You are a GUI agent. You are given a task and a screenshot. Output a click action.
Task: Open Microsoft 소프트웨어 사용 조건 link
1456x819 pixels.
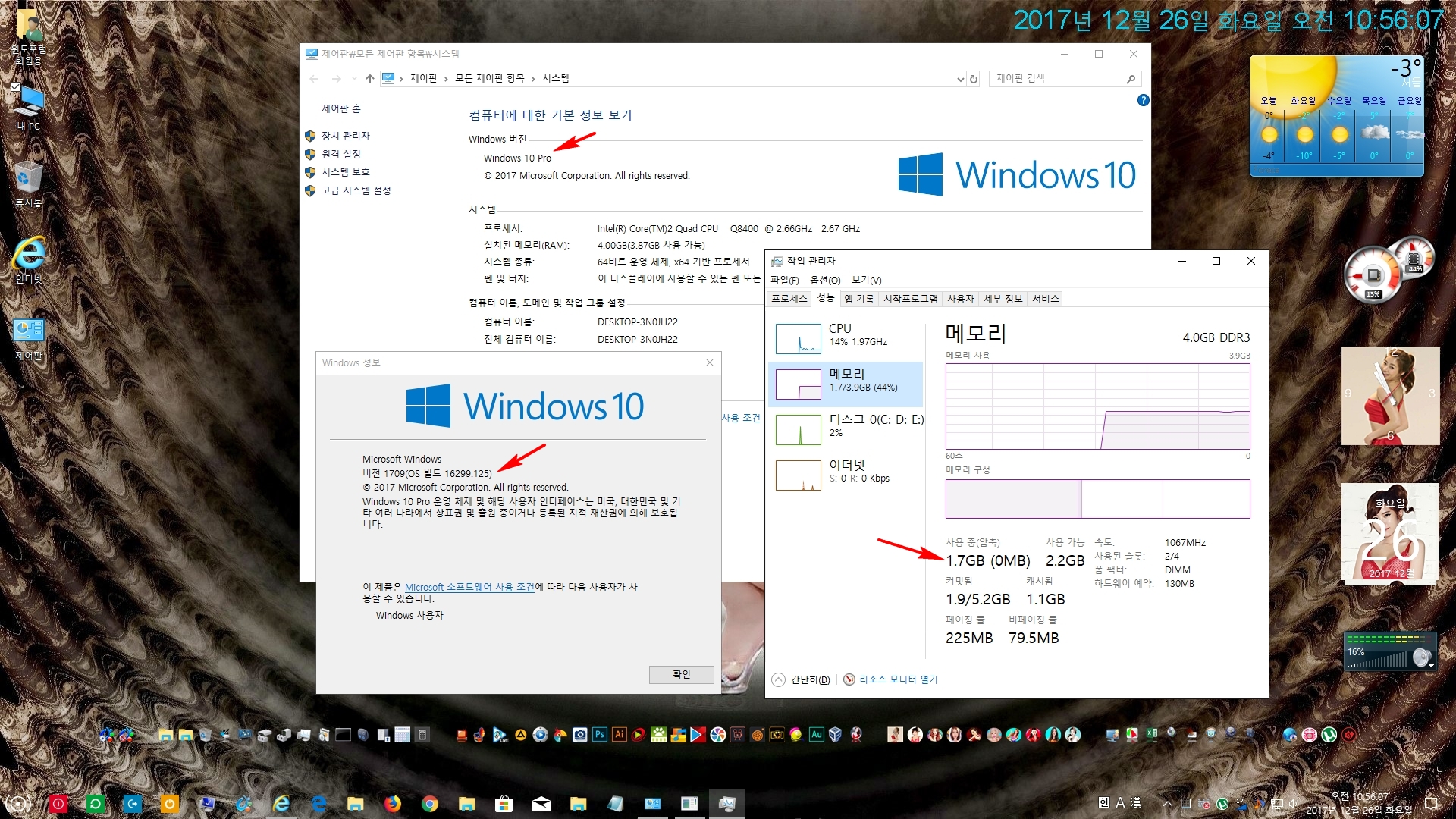tap(469, 587)
